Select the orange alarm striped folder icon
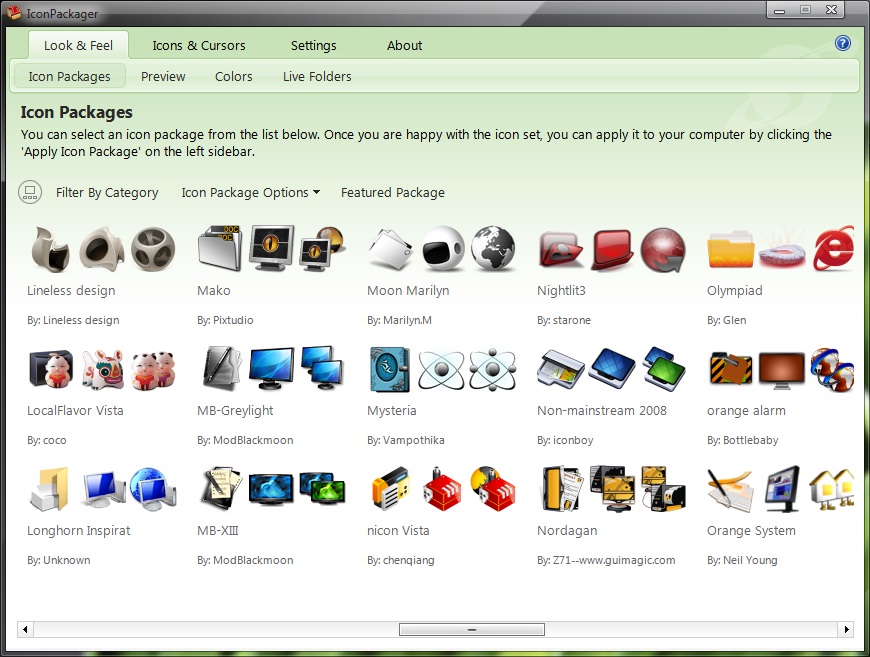Screen dimensions: 870x657 731,369
